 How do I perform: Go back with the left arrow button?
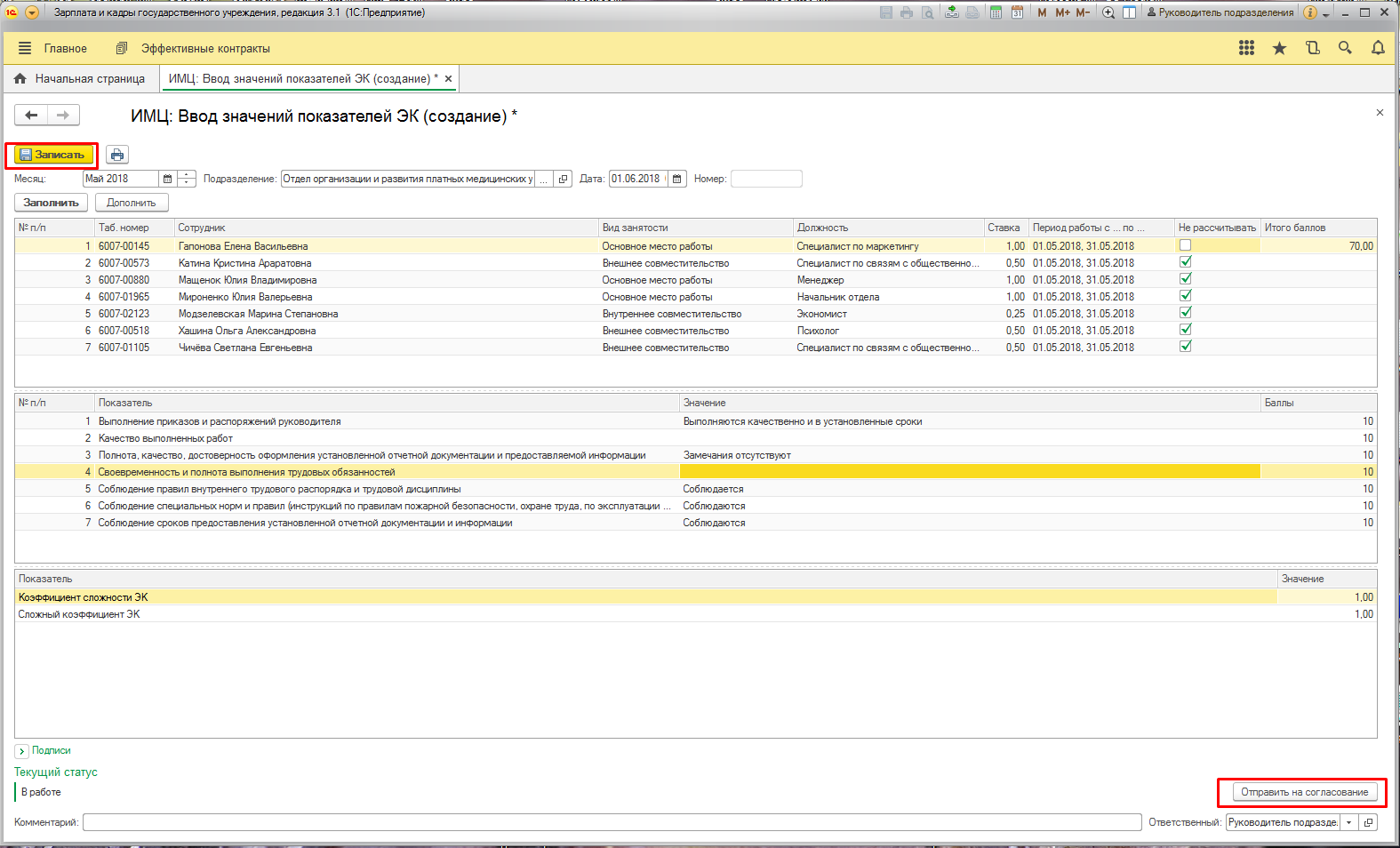click(x=32, y=115)
